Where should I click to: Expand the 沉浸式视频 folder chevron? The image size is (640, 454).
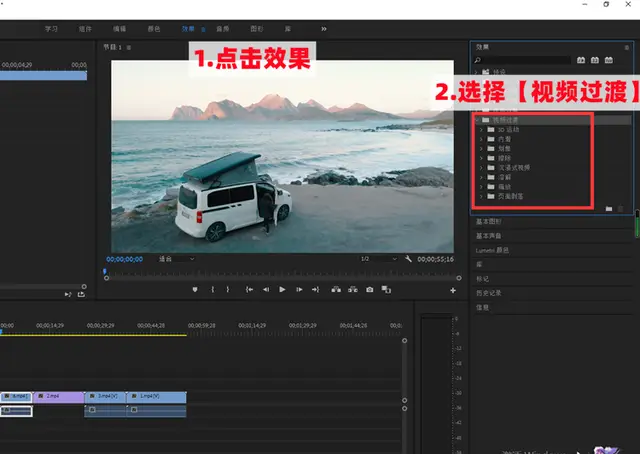click(481, 168)
